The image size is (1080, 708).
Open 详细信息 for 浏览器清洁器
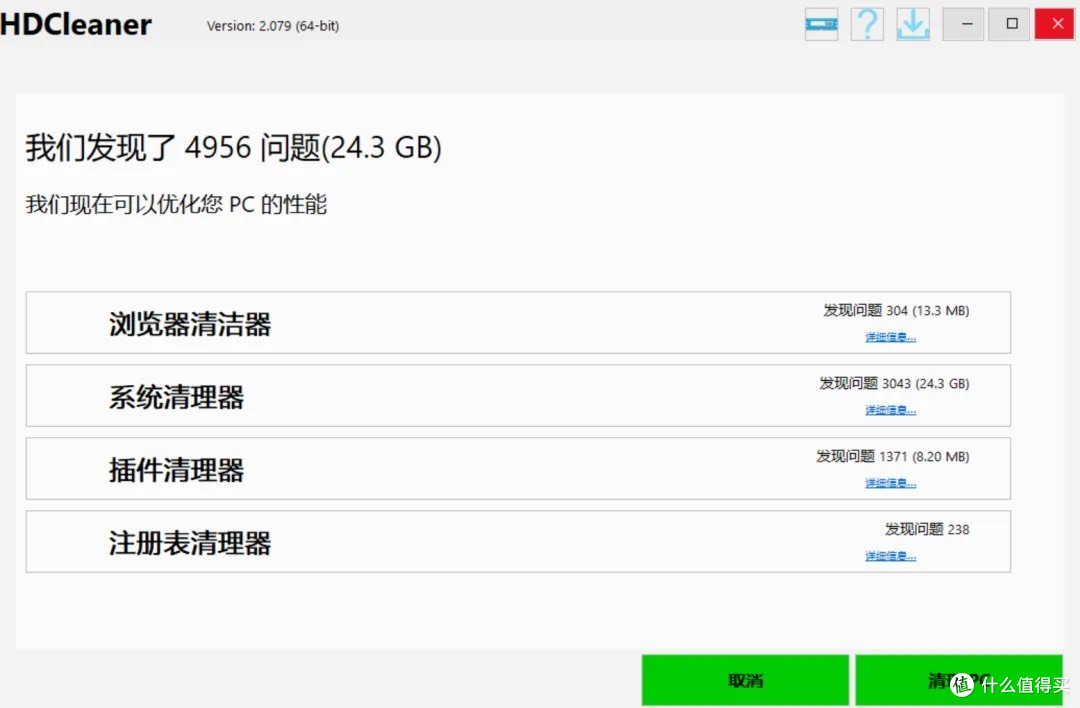pyautogui.click(x=890, y=337)
